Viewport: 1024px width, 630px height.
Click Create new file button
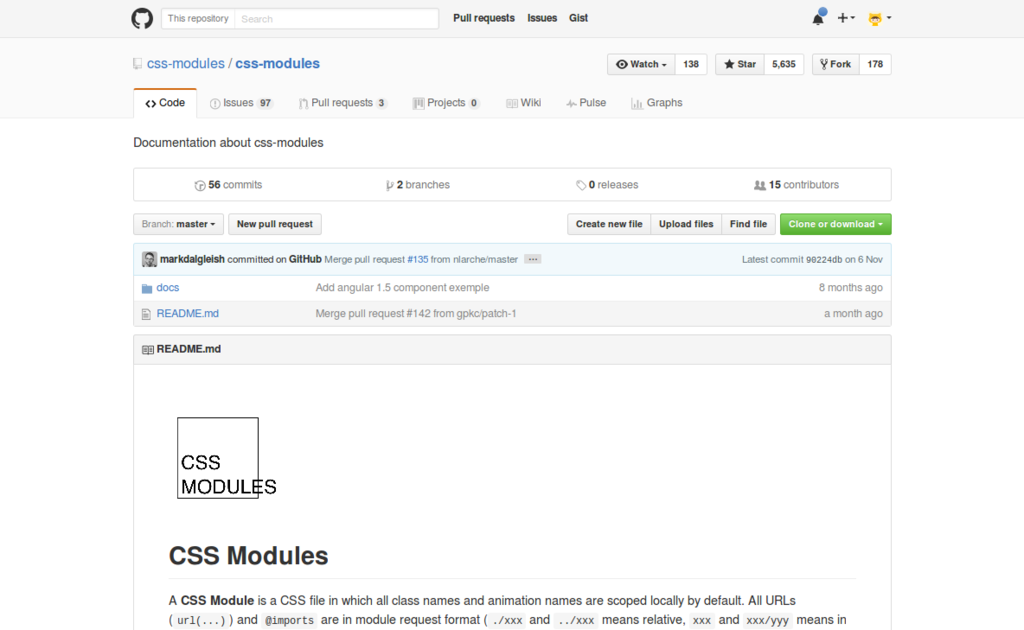pyautogui.click(x=609, y=224)
